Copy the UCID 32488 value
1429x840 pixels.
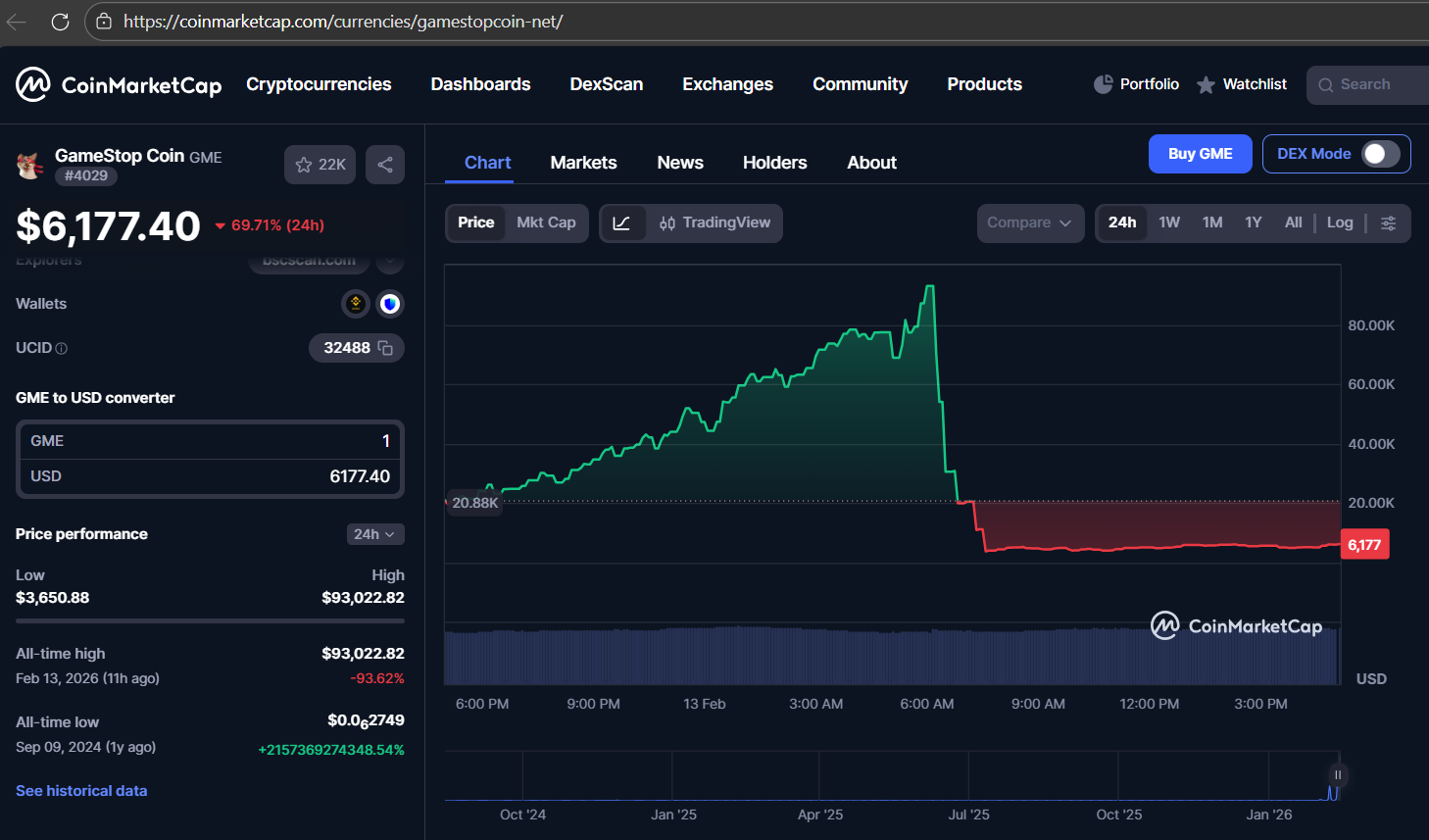click(x=385, y=348)
